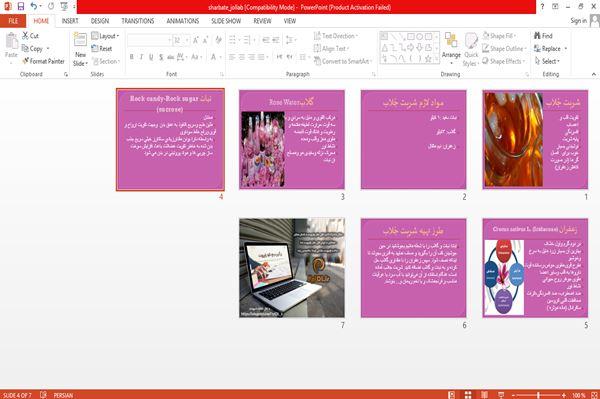The width and height of the screenshot is (600, 399).
Task: Click the Arrange button in Drawing group
Action: (x=451, y=47)
